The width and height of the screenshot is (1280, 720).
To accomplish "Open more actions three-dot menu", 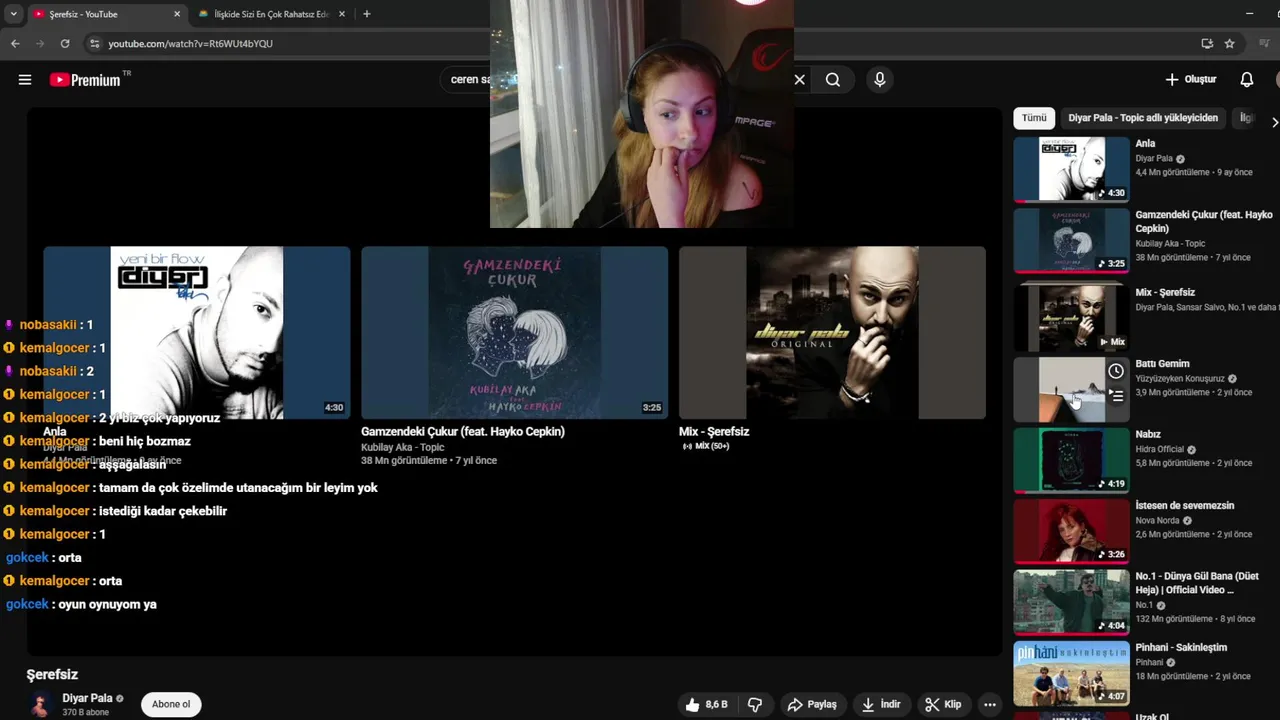I will click(x=990, y=704).
